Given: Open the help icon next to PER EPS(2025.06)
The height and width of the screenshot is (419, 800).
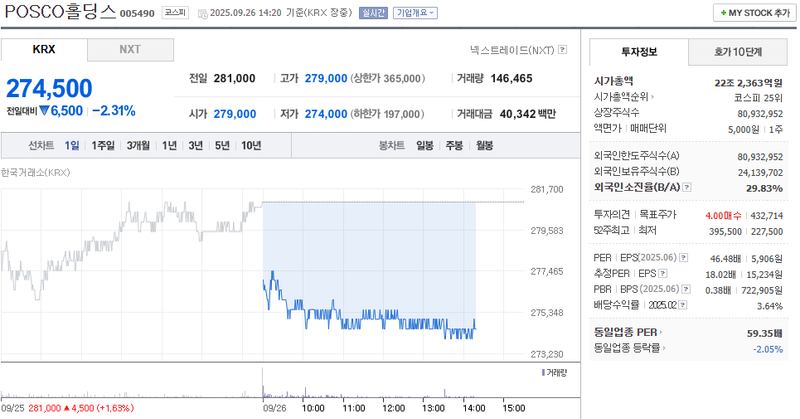Looking at the screenshot, I should (x=684, y=258).
